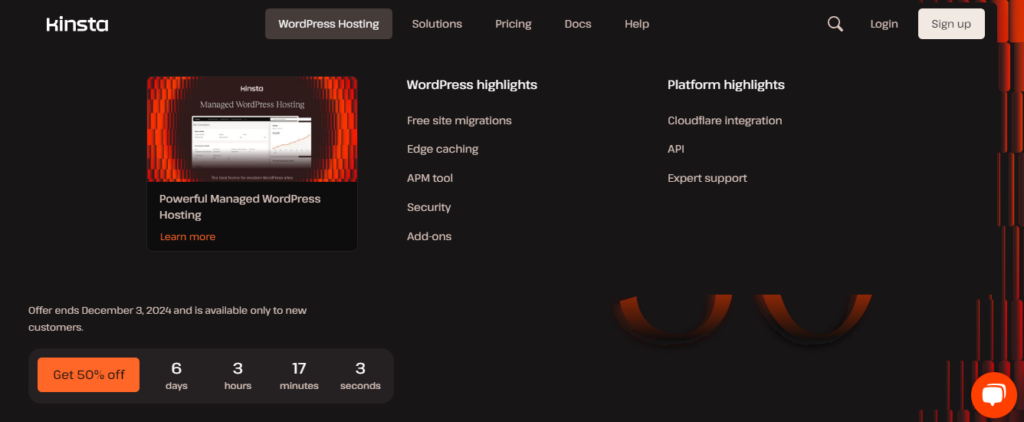
Task: Open the Docs menu item
Action: [x=577, y=24]
